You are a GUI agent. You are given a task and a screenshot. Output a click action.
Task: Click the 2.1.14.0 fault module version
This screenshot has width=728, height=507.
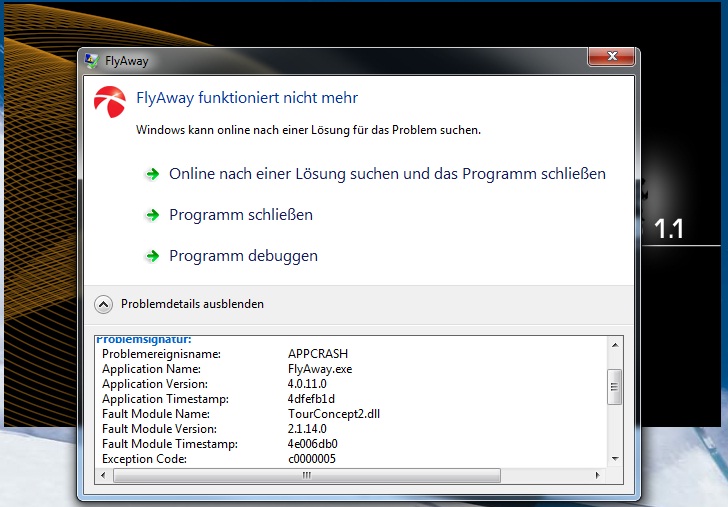307,429
